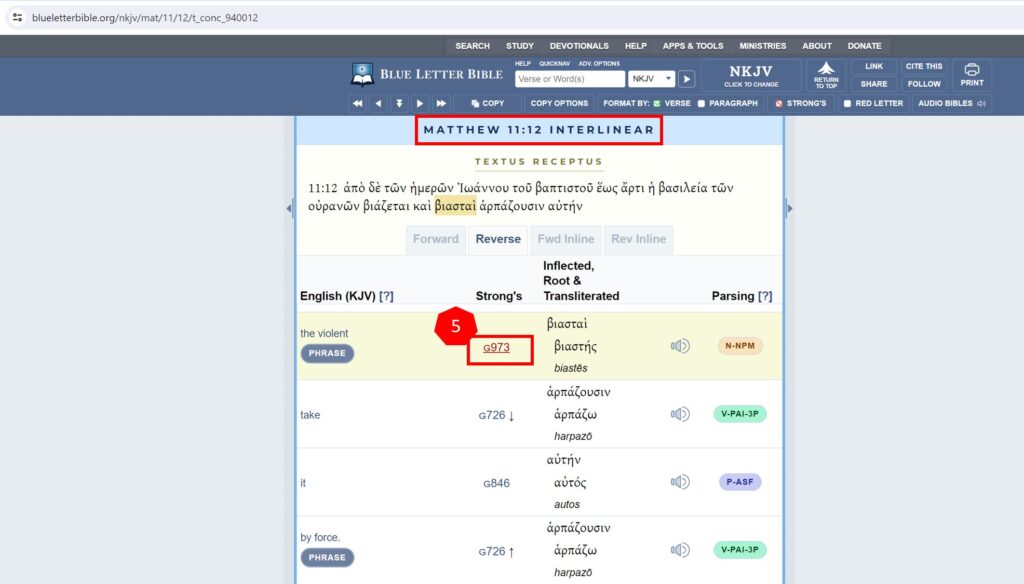Expand left side panel arrow
The image size is (1024, 584).
(290, 208)
